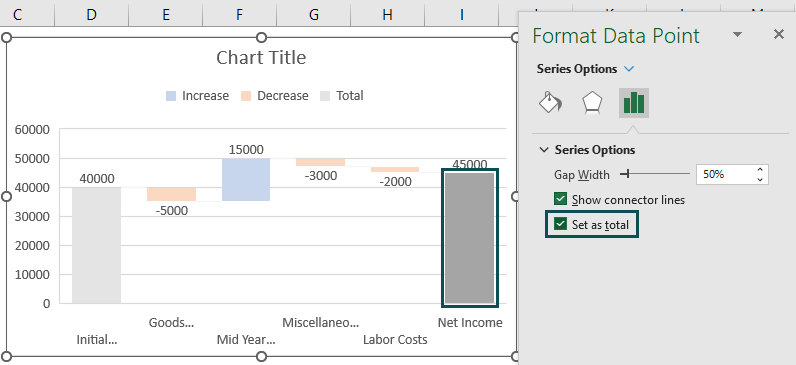Screen dimensions: 796x365
Task: Decrease Gap Width with the down spinner
Action: point(760,179)
